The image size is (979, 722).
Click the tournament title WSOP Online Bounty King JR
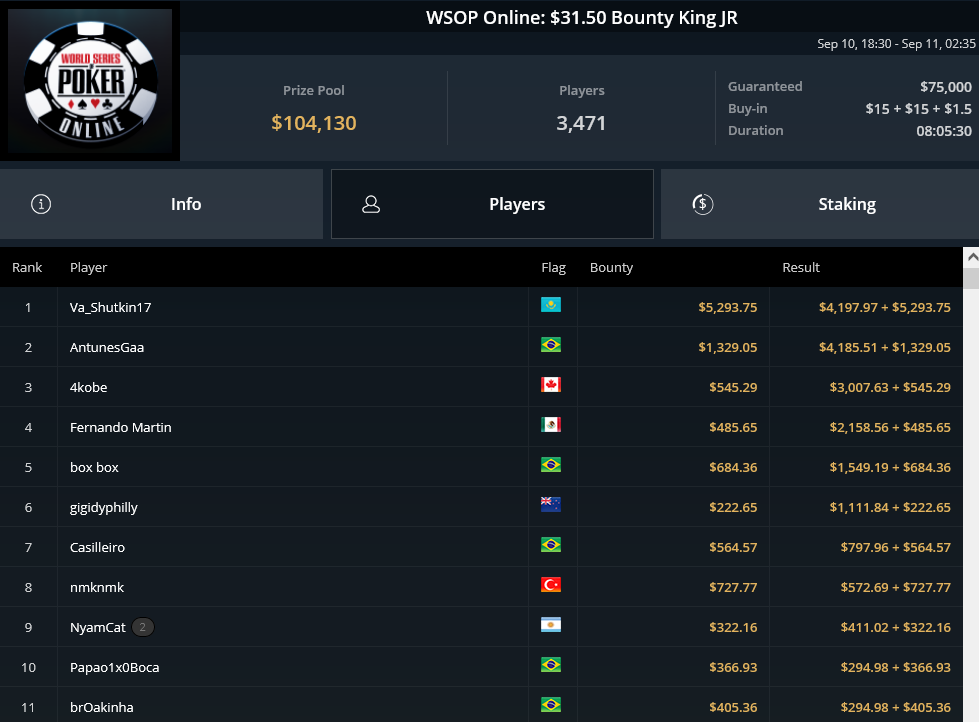tap(582, 17)
